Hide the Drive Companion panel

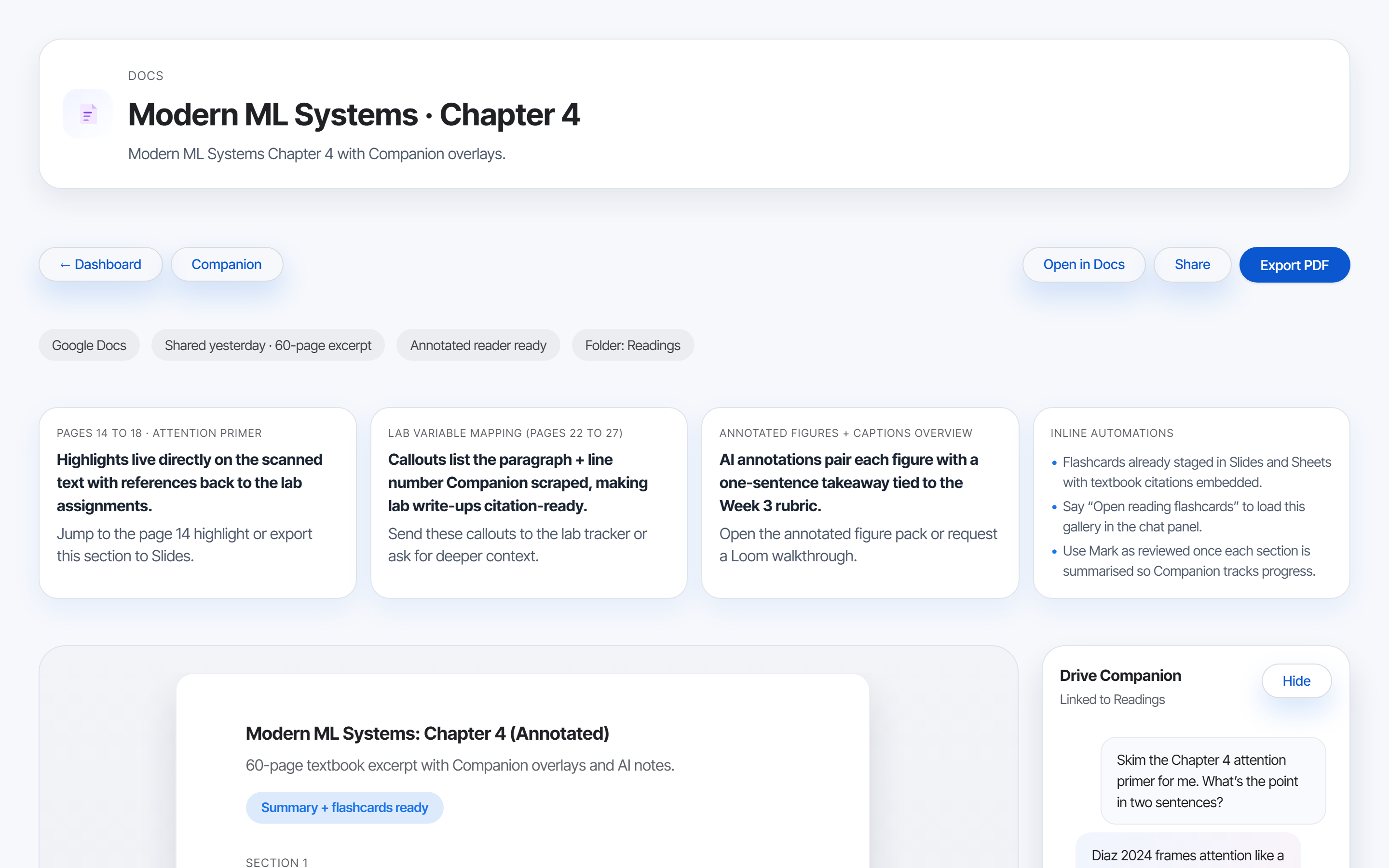[1296, 681]
